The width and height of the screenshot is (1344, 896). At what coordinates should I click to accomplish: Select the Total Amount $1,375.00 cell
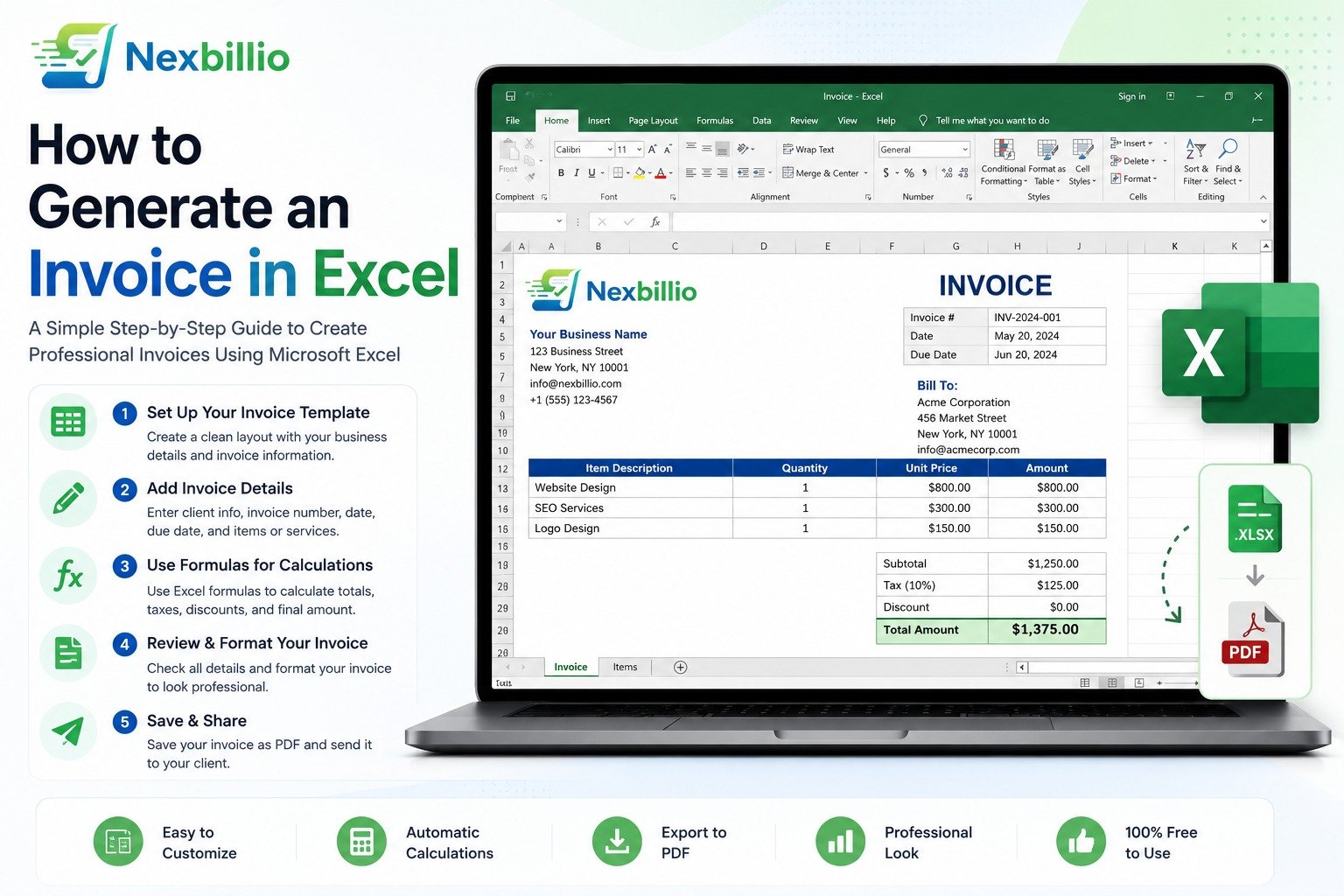coord(1046,630)
